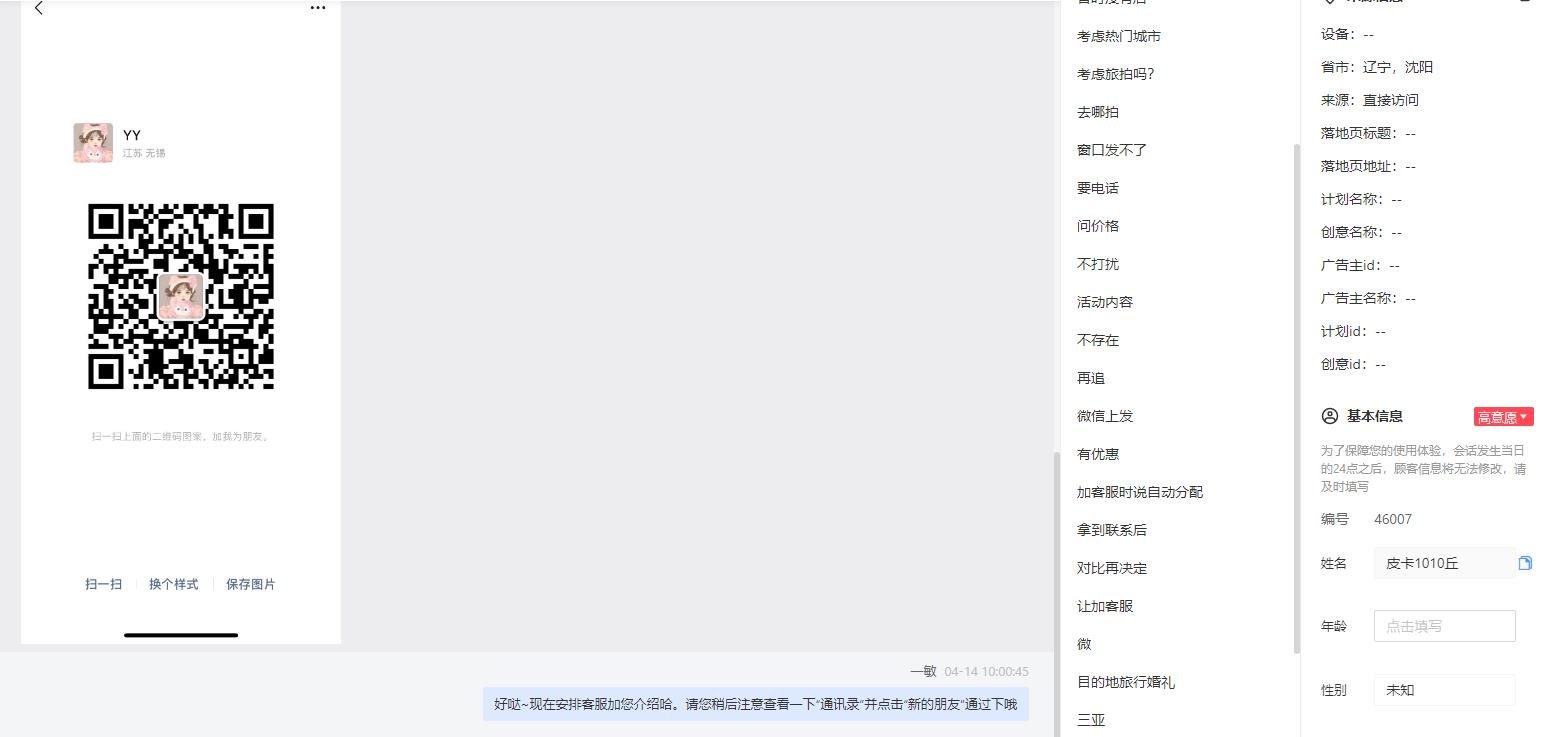Select the quick reply 有优惠

[x=1098, y=454]
